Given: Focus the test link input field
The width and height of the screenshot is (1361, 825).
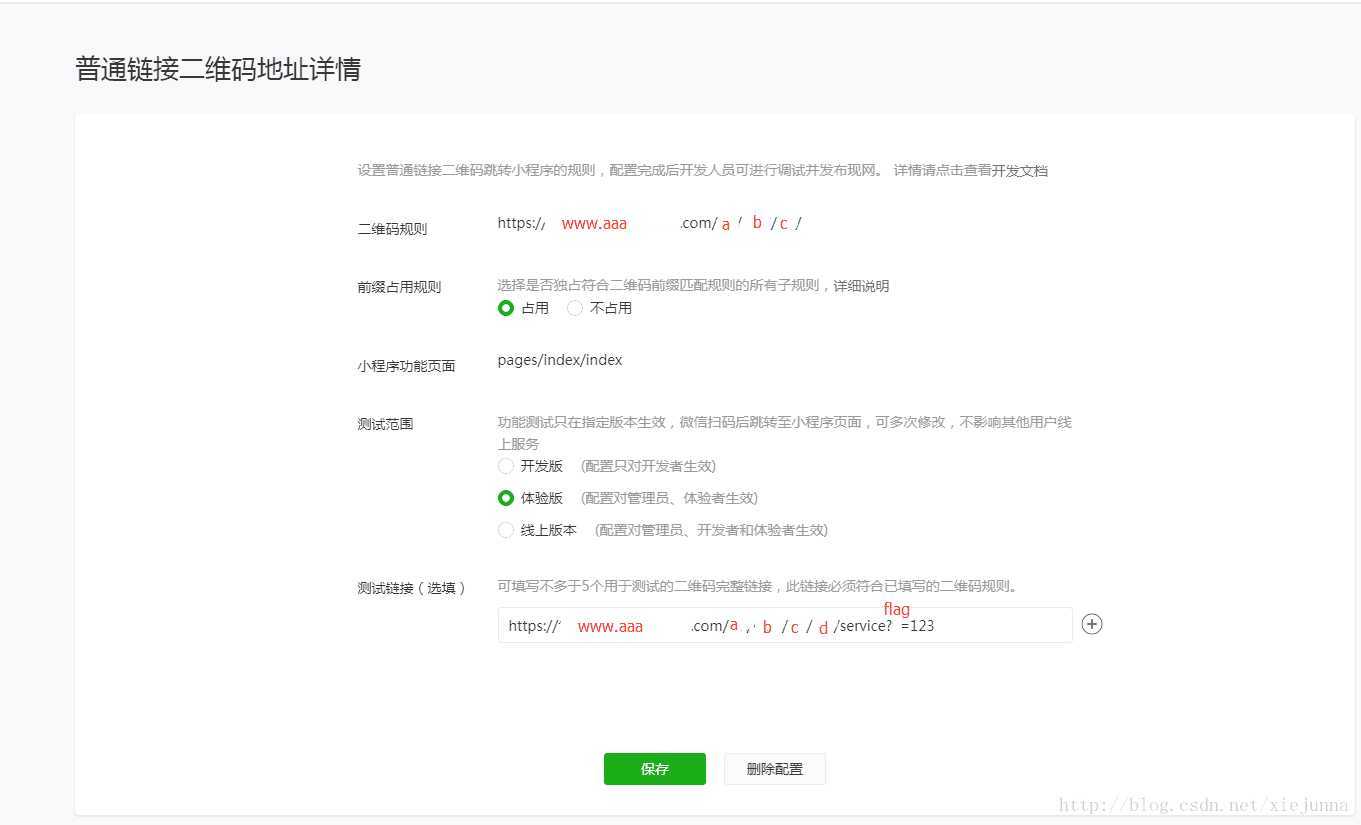Looking at the screenshot, I should (x=785, y=625).
